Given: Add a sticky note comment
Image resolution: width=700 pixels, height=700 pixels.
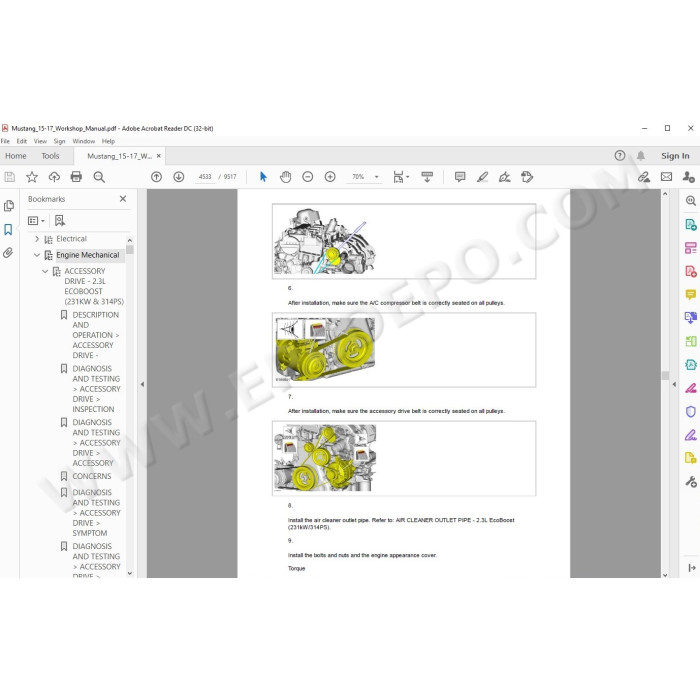Looking at the screenshot, I should [460, 177].
